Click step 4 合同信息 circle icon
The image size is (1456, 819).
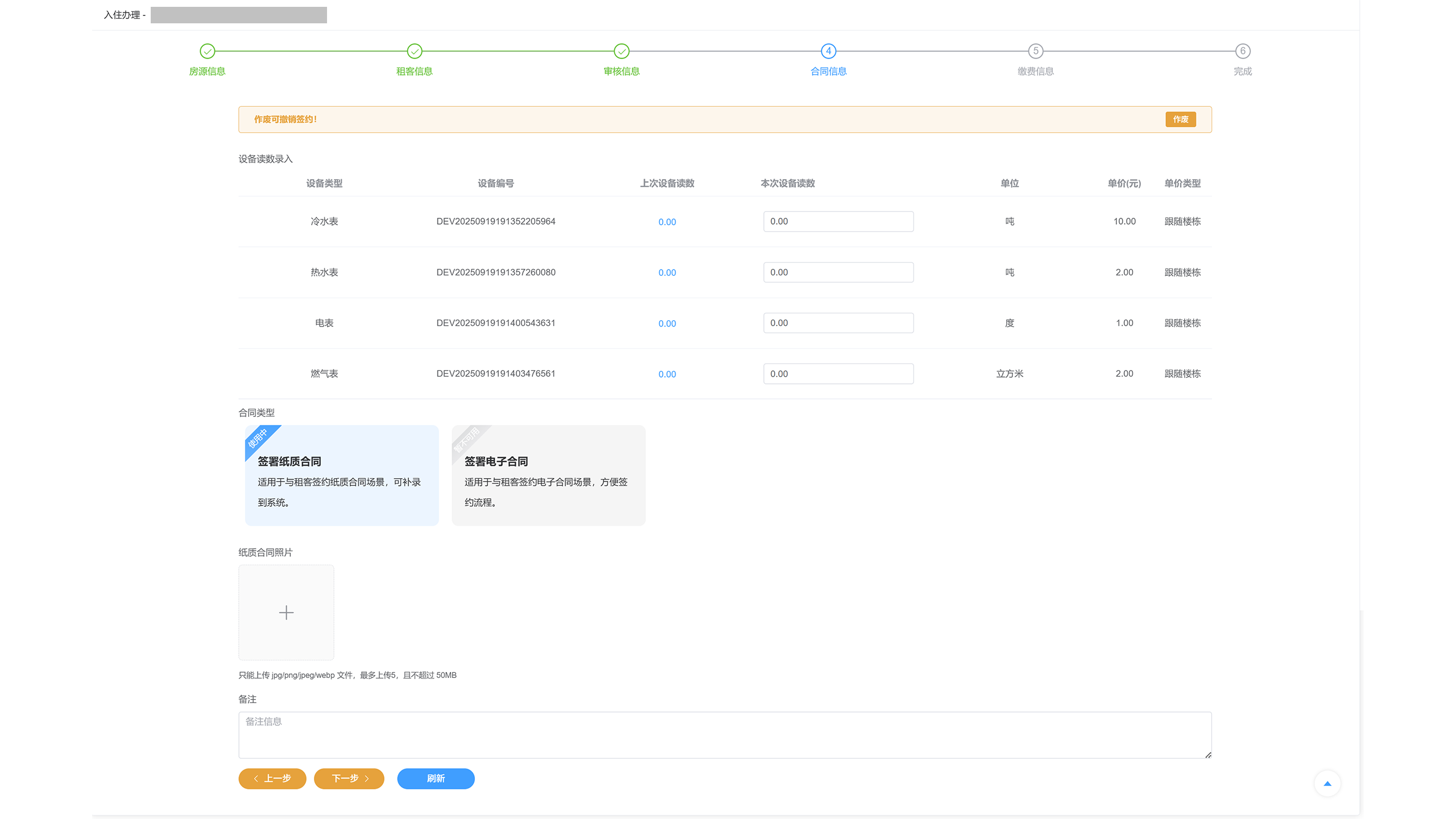pos(829,51)
